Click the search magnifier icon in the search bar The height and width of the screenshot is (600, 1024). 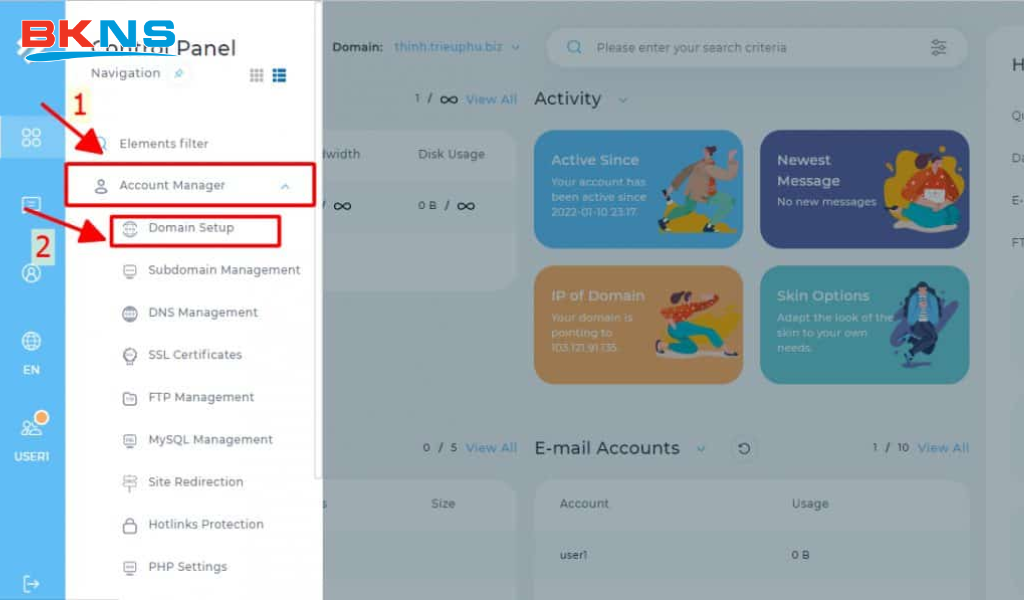tap(574, 47)
